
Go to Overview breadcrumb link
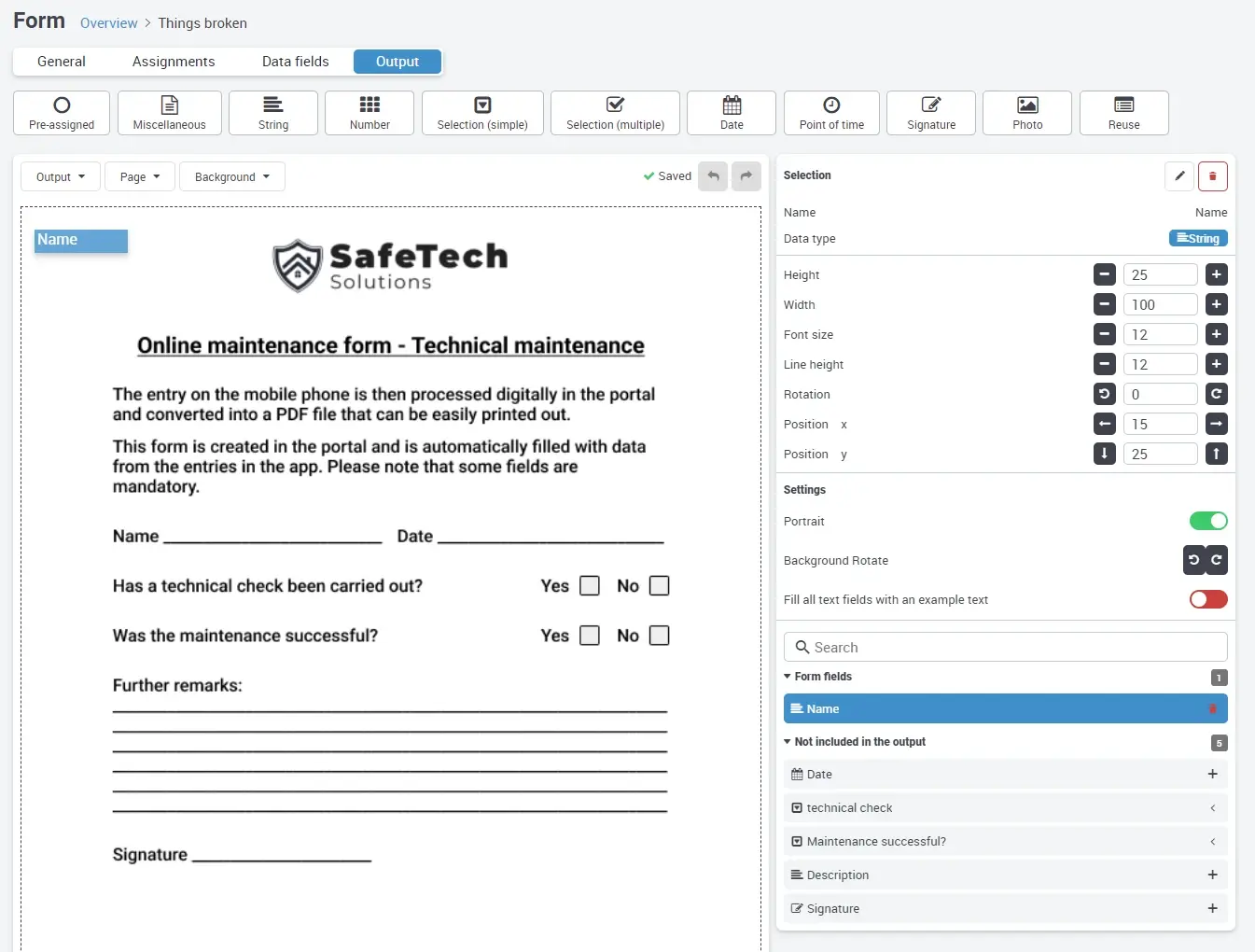click(x=108, y=23)
